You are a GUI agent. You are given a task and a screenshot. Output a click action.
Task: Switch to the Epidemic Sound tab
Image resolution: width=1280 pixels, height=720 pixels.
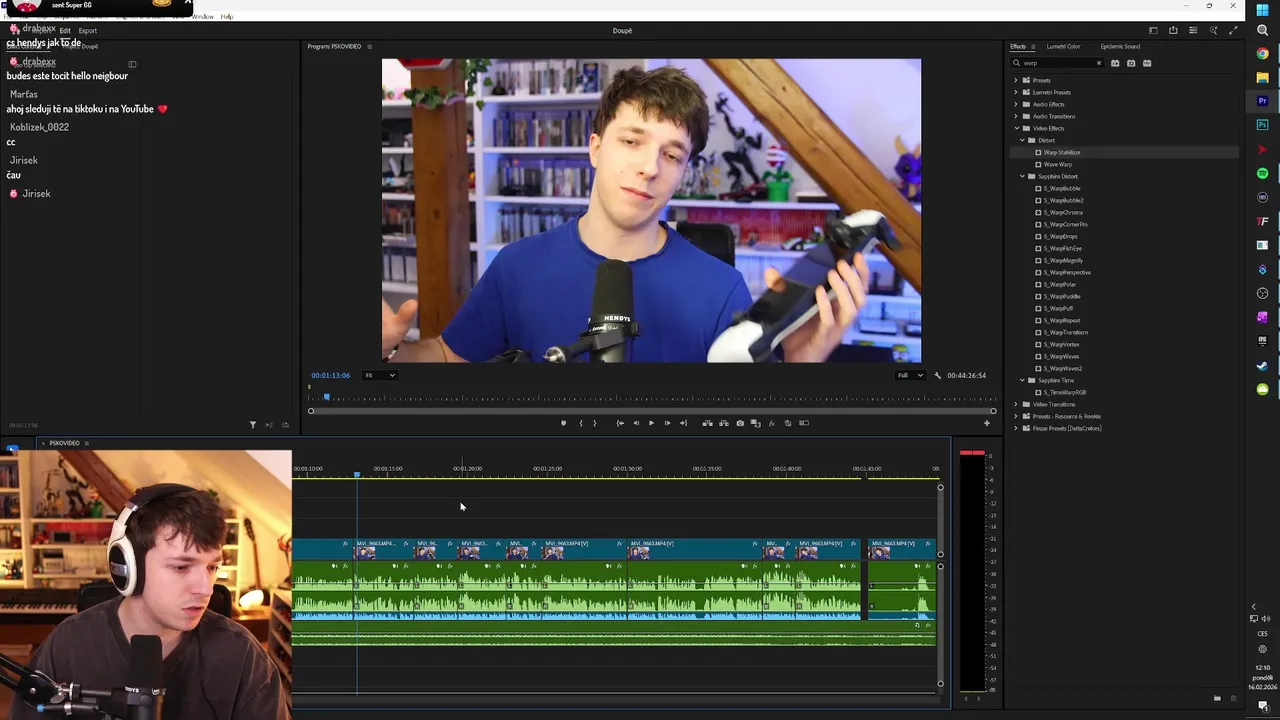click(1120, 47)
